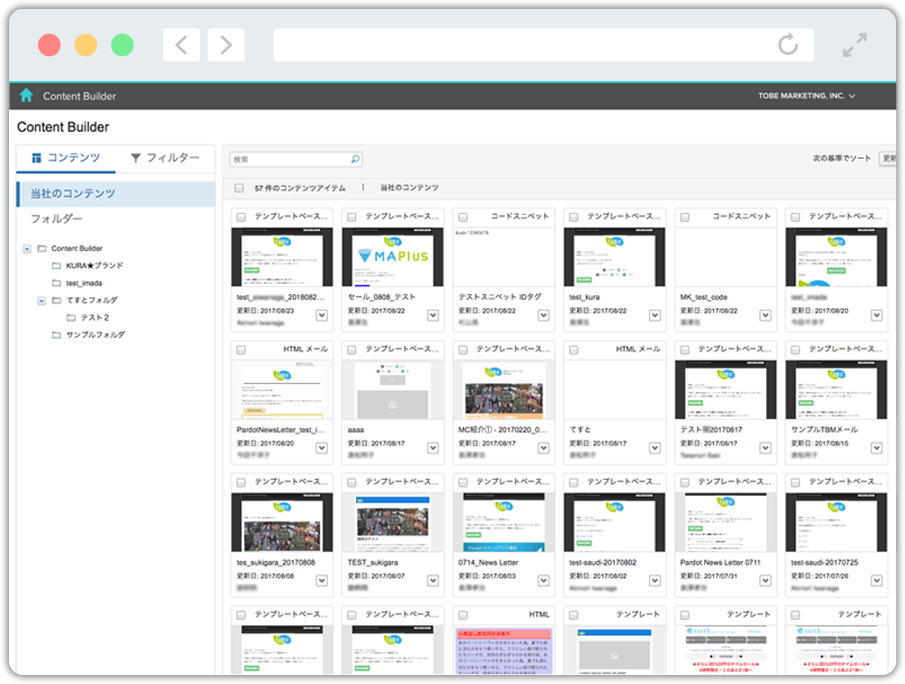The width and height of the screenshot is (905, 684).
Task: Click the search magnifier icon
Action: [x=355, y=159]
